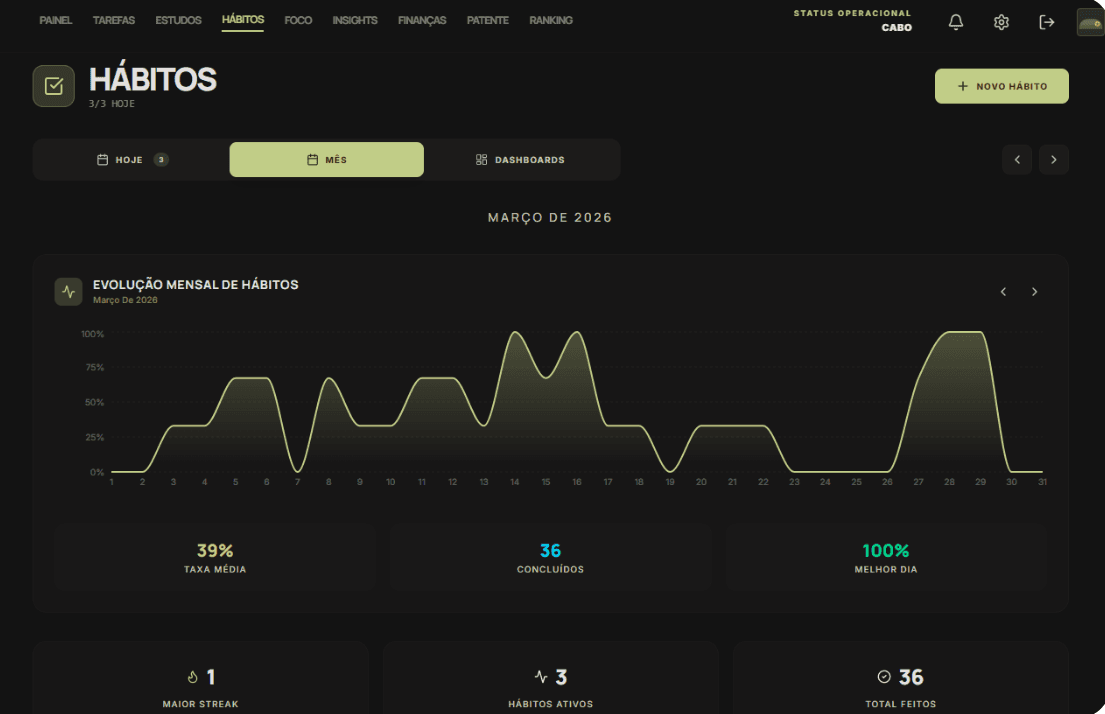Click the chart's next arrow chevron
The width and height of the screenshot is (1105, 714).
click(1034, 292)
